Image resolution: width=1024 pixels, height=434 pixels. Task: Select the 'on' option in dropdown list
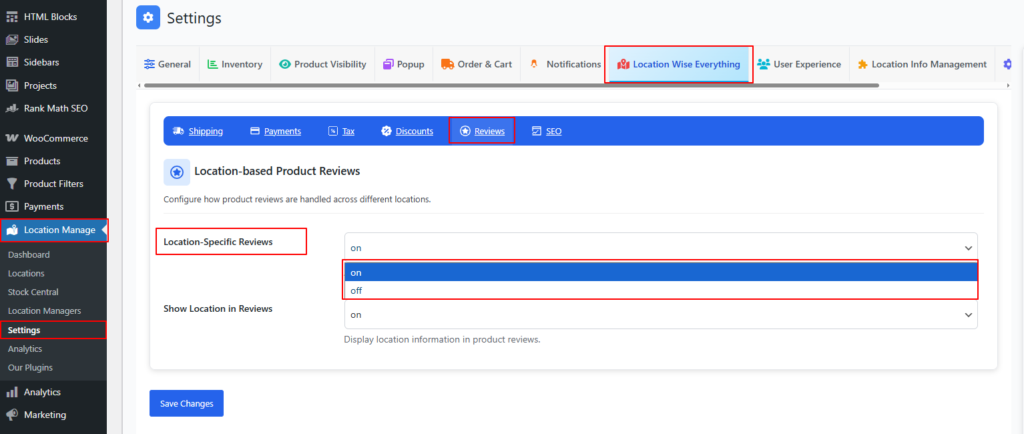(x=660, y=272)
